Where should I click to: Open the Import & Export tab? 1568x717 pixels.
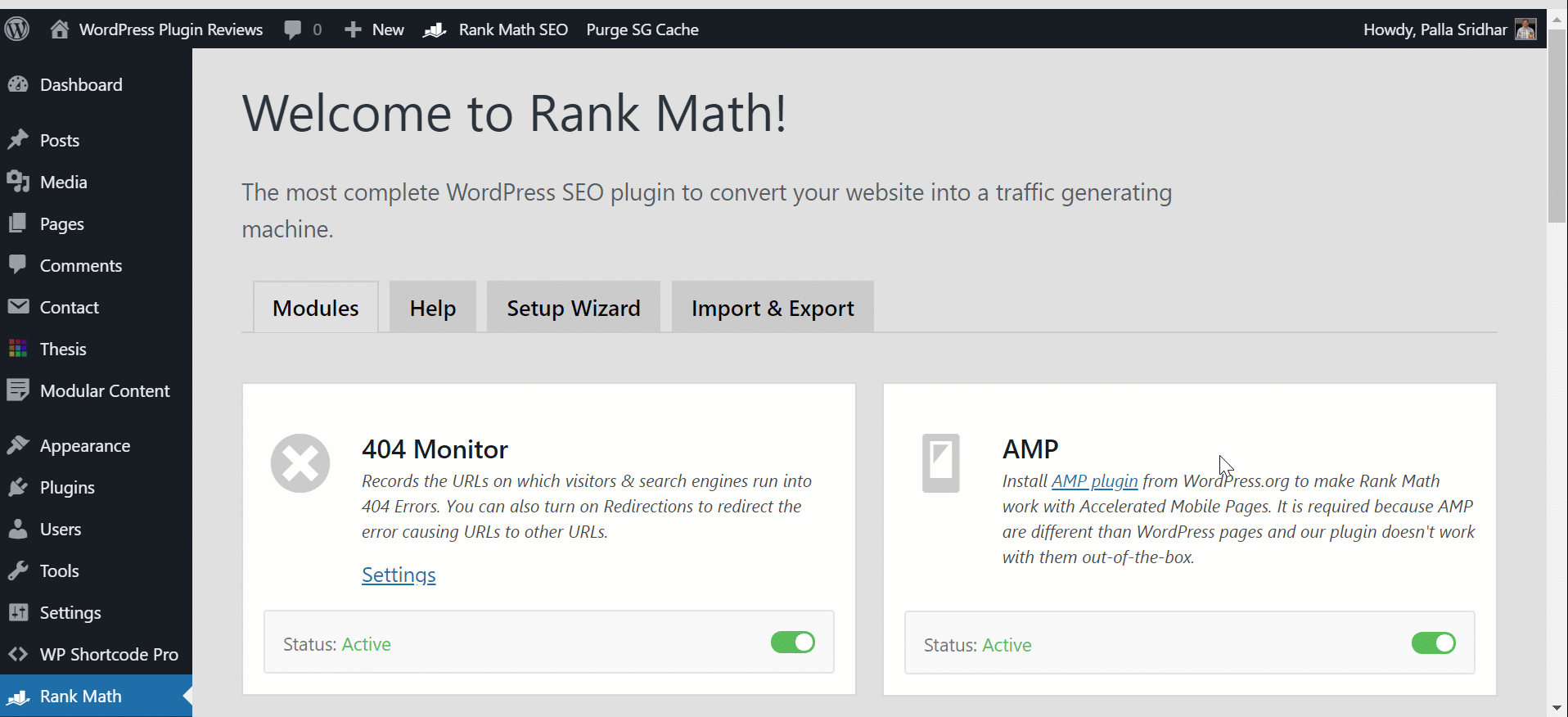(772, 308)
